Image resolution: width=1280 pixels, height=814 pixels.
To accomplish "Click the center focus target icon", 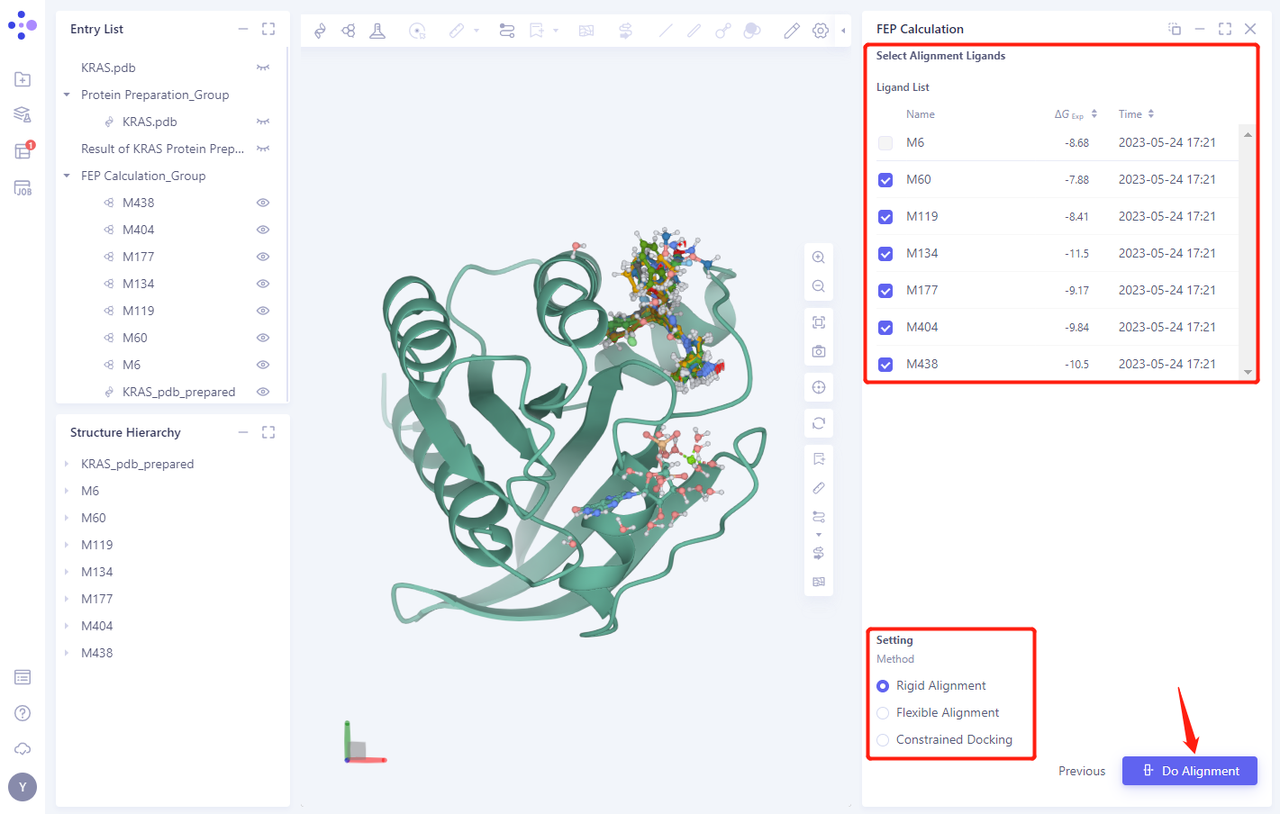I will point(818,387).
